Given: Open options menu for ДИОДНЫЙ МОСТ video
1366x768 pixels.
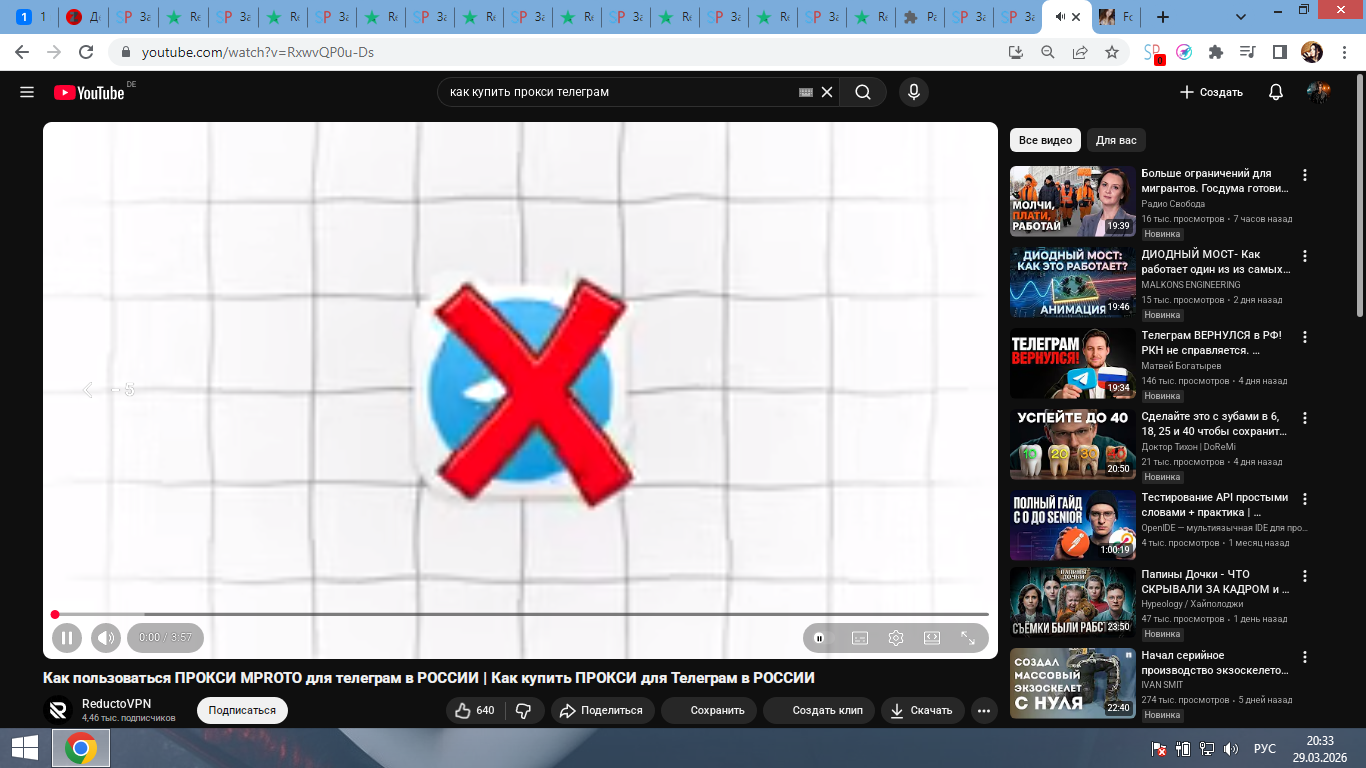Looking at the screenshot, I should click(1304, 256).
